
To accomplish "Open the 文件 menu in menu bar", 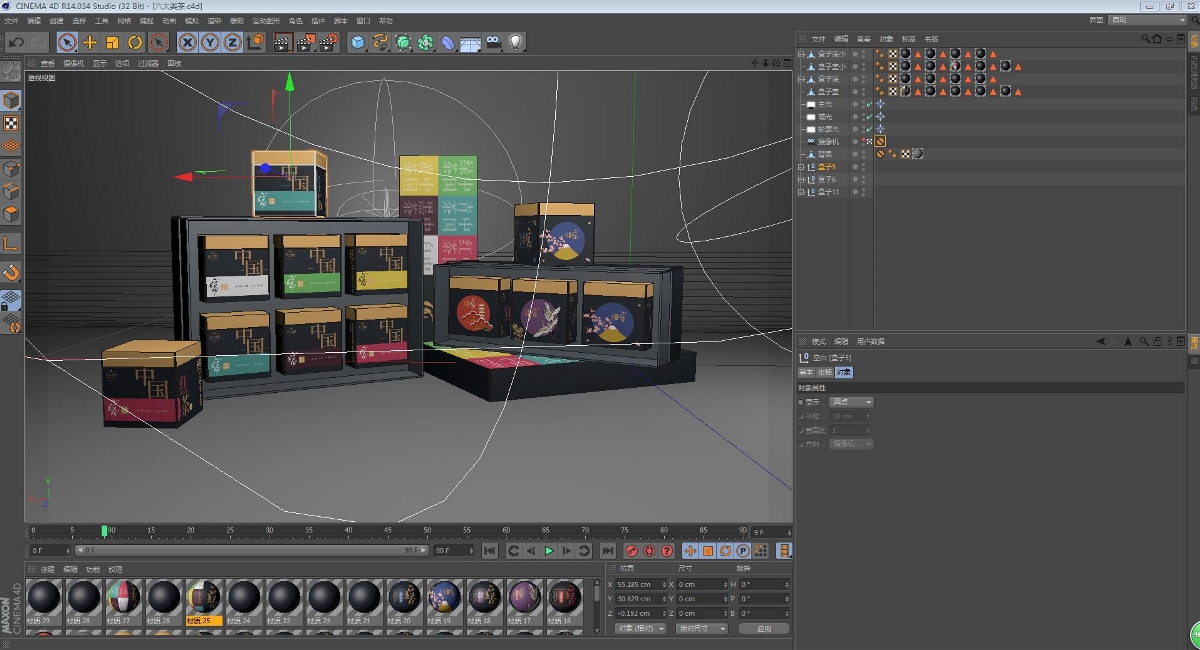I will tap(11, 20).
